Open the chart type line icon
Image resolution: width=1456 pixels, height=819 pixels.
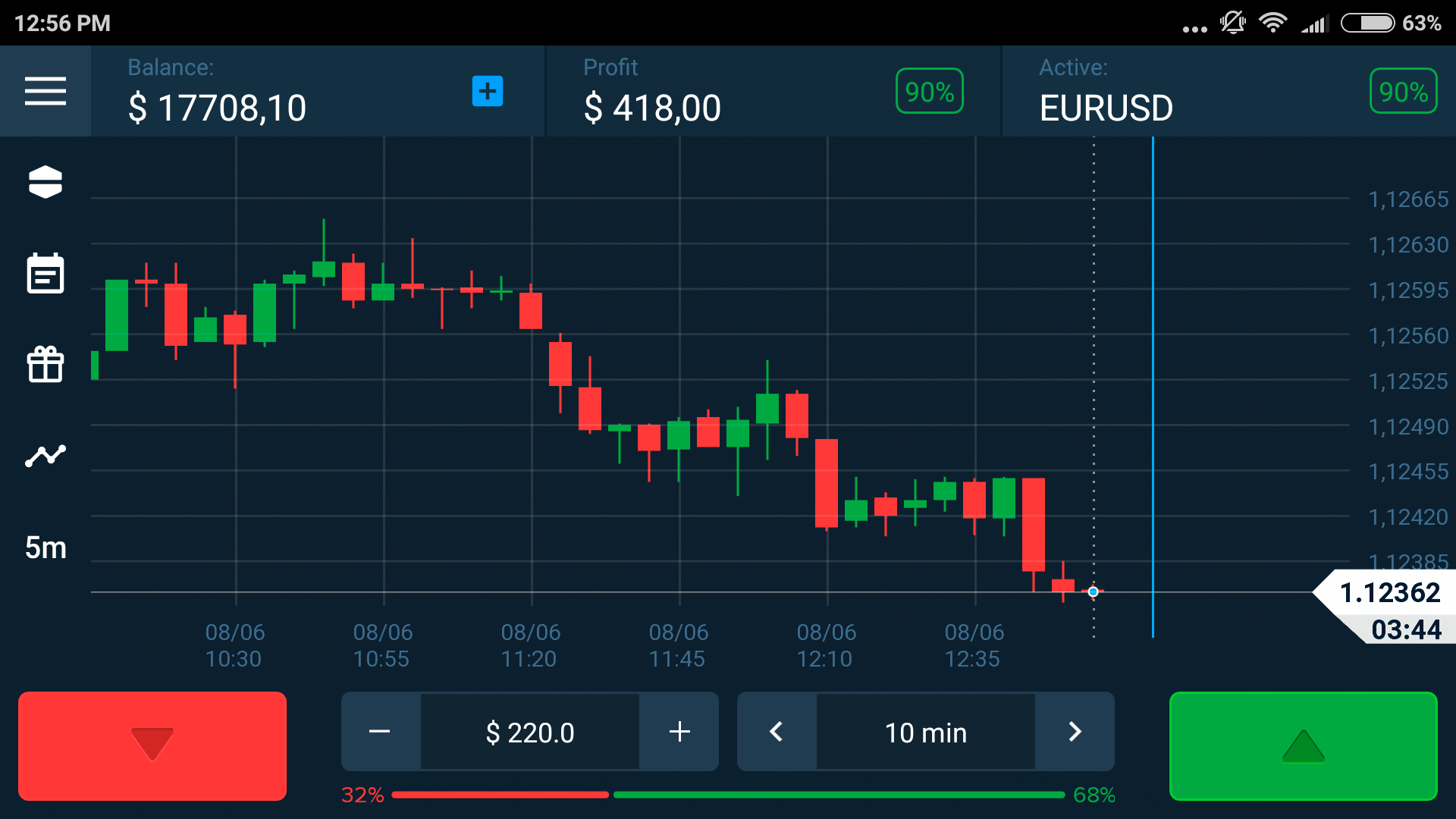45,456
